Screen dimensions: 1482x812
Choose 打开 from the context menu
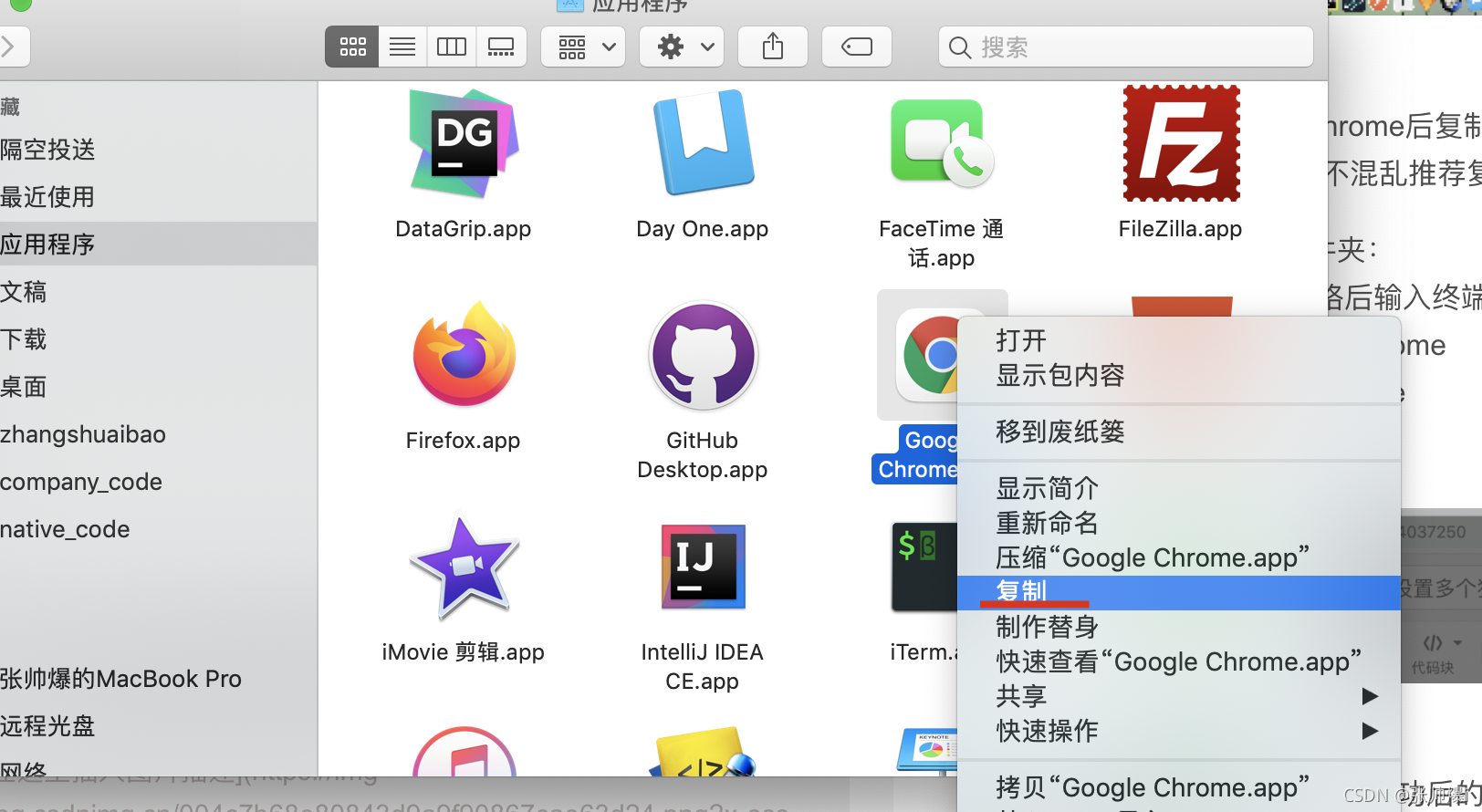coord(1179,340)
